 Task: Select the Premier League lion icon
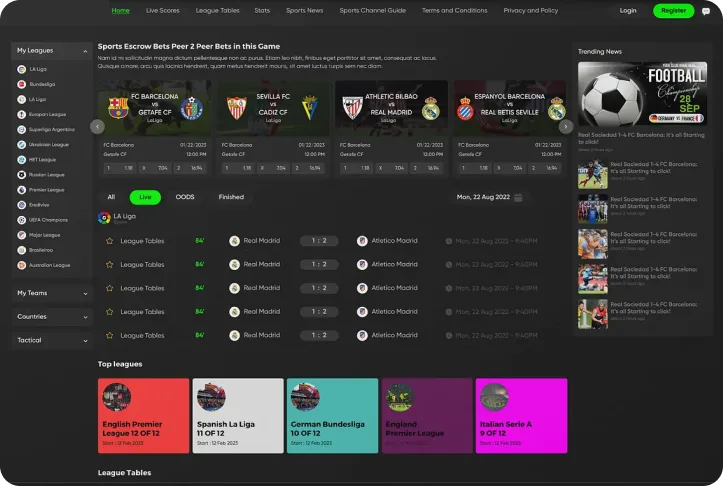click(21, 190)
